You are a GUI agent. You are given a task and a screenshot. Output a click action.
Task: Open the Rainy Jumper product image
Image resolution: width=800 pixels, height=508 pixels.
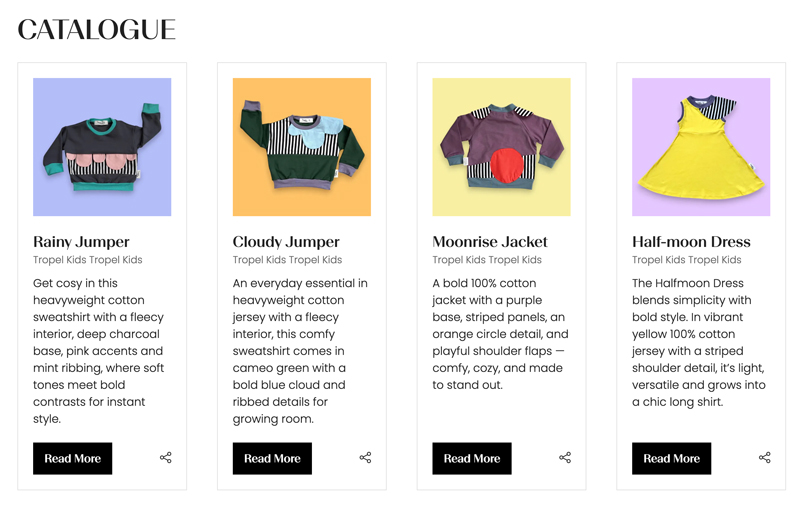[102, 147]
